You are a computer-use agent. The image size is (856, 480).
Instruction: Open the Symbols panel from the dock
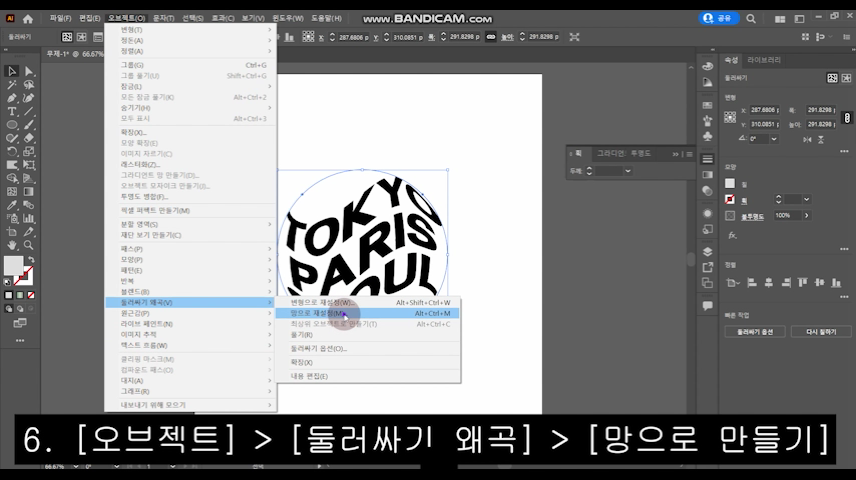tap(708, 136)
